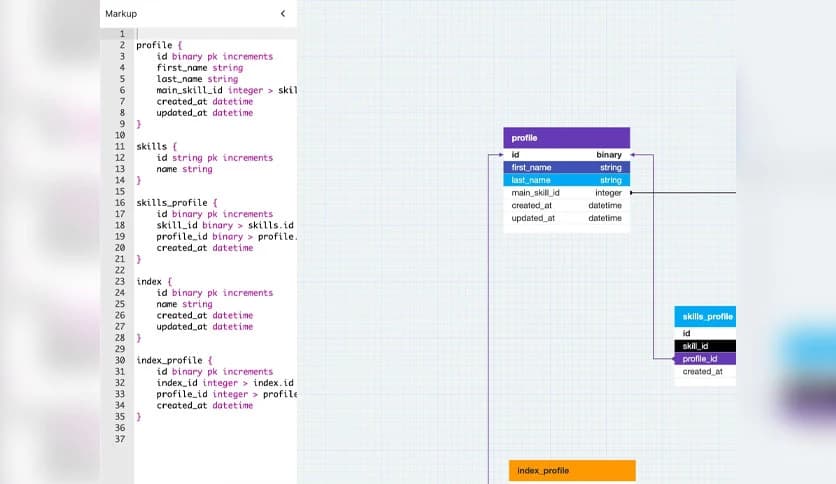
Task: Place cursor on empty line 37
Action: pos(200,438)
